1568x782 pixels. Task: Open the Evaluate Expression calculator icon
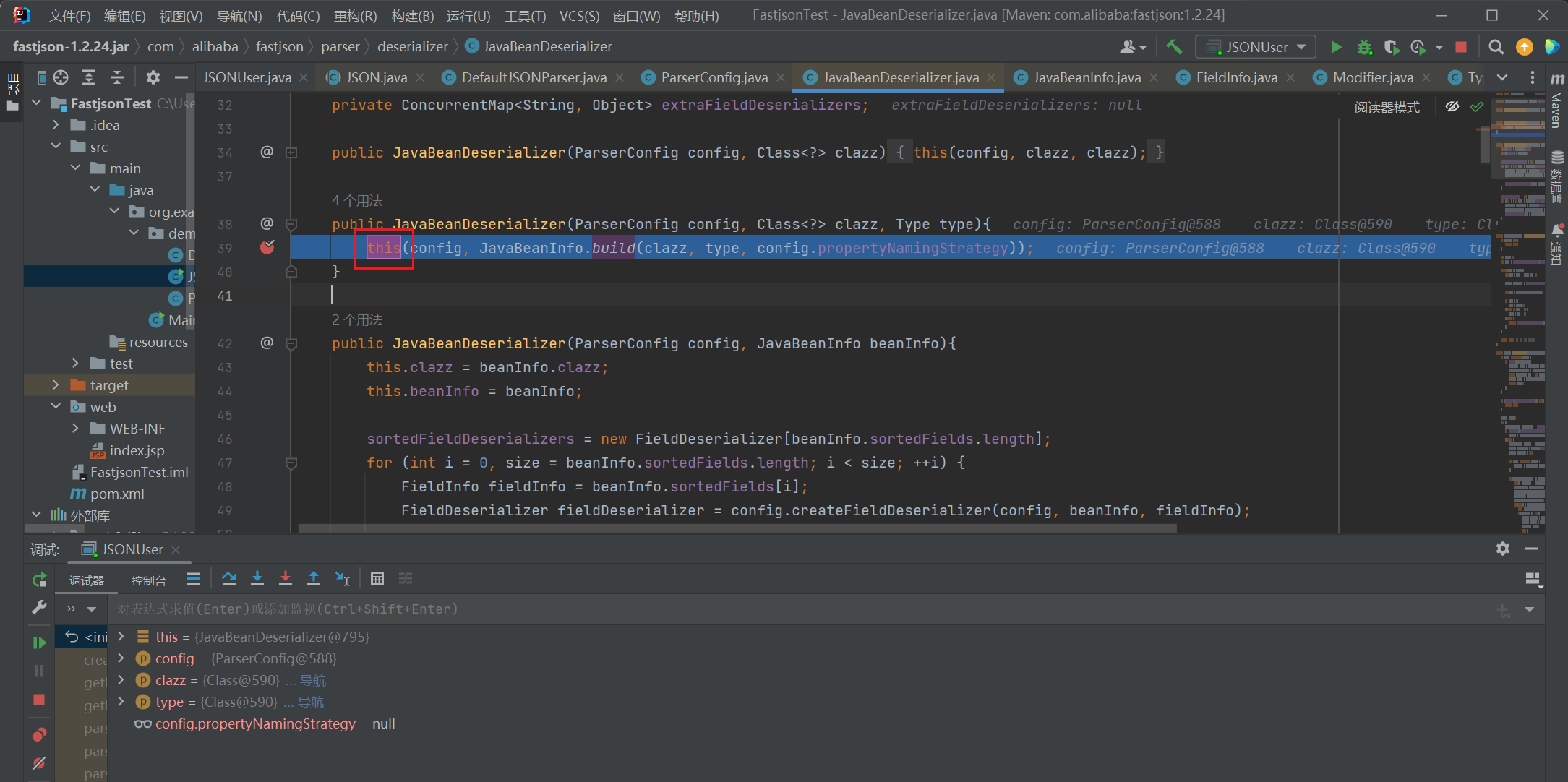click(377, 578)
